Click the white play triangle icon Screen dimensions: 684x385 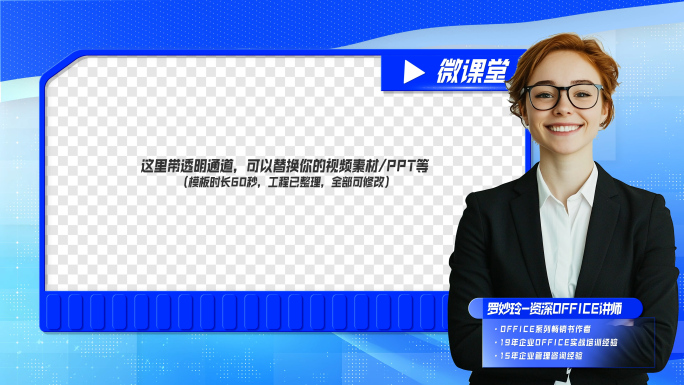click(x=413, y=72)
